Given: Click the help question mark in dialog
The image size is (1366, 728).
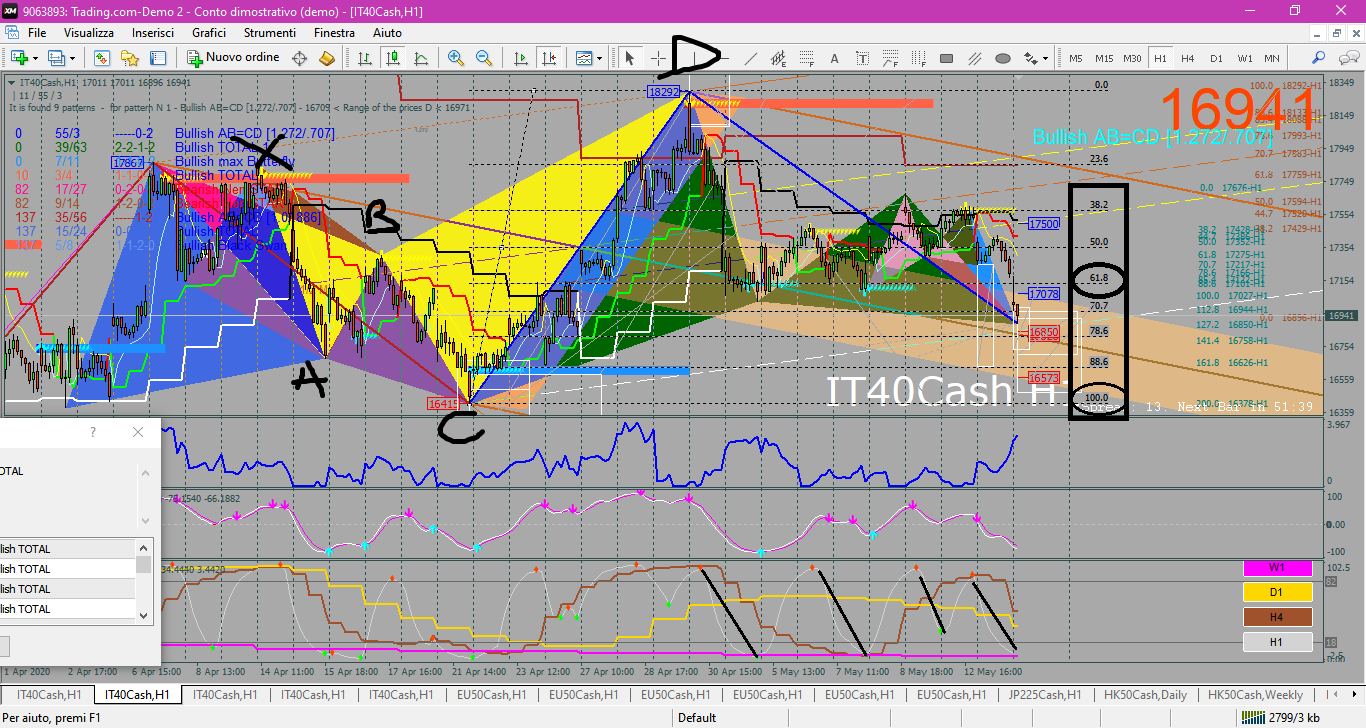Looking at the screenshot, I should click(93, 432).
